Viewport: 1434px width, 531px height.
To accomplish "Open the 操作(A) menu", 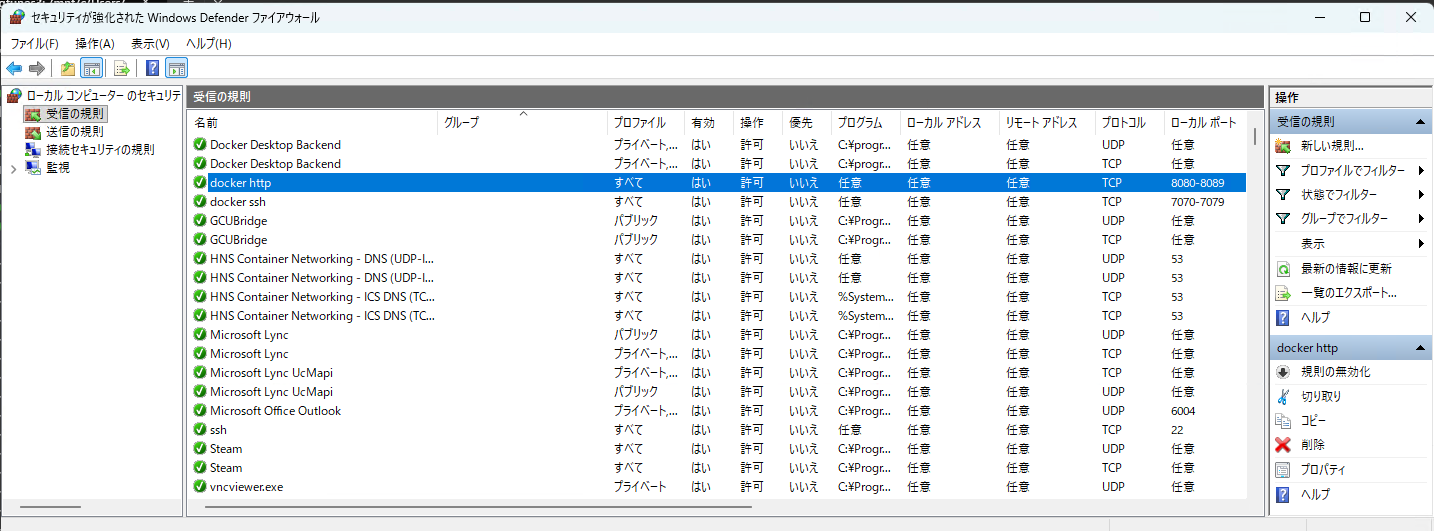I will 95,44.
